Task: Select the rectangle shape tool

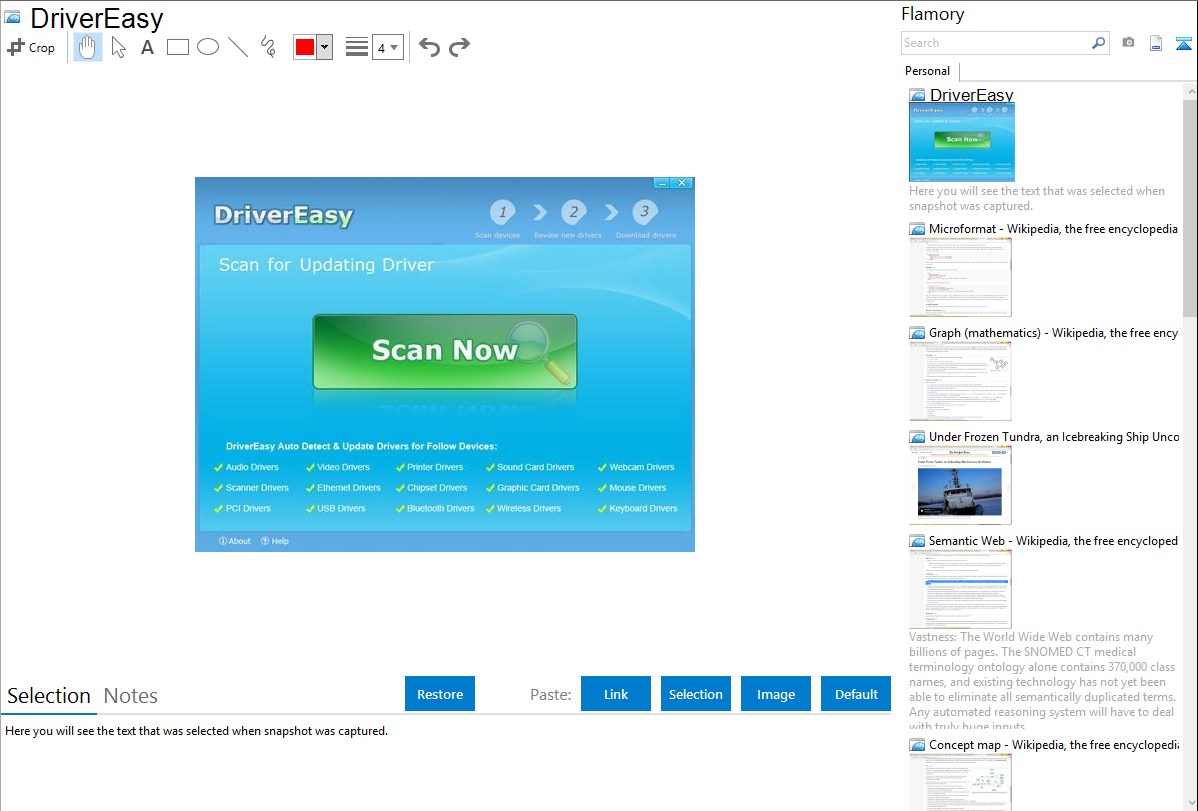Action: pyautogui.click(x=177, y=47)
